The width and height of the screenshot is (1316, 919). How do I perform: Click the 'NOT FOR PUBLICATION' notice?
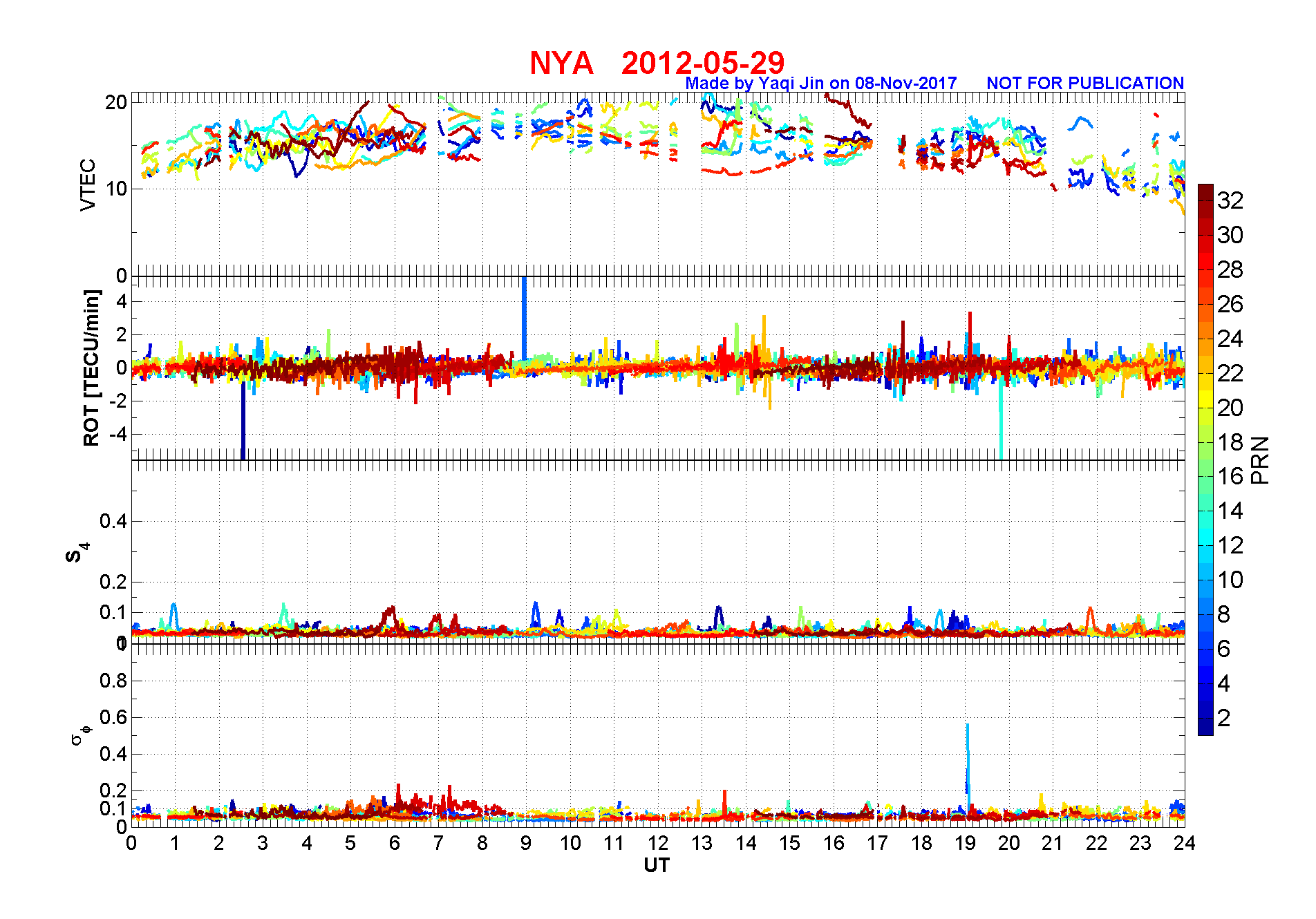[x=1085, y=84]
